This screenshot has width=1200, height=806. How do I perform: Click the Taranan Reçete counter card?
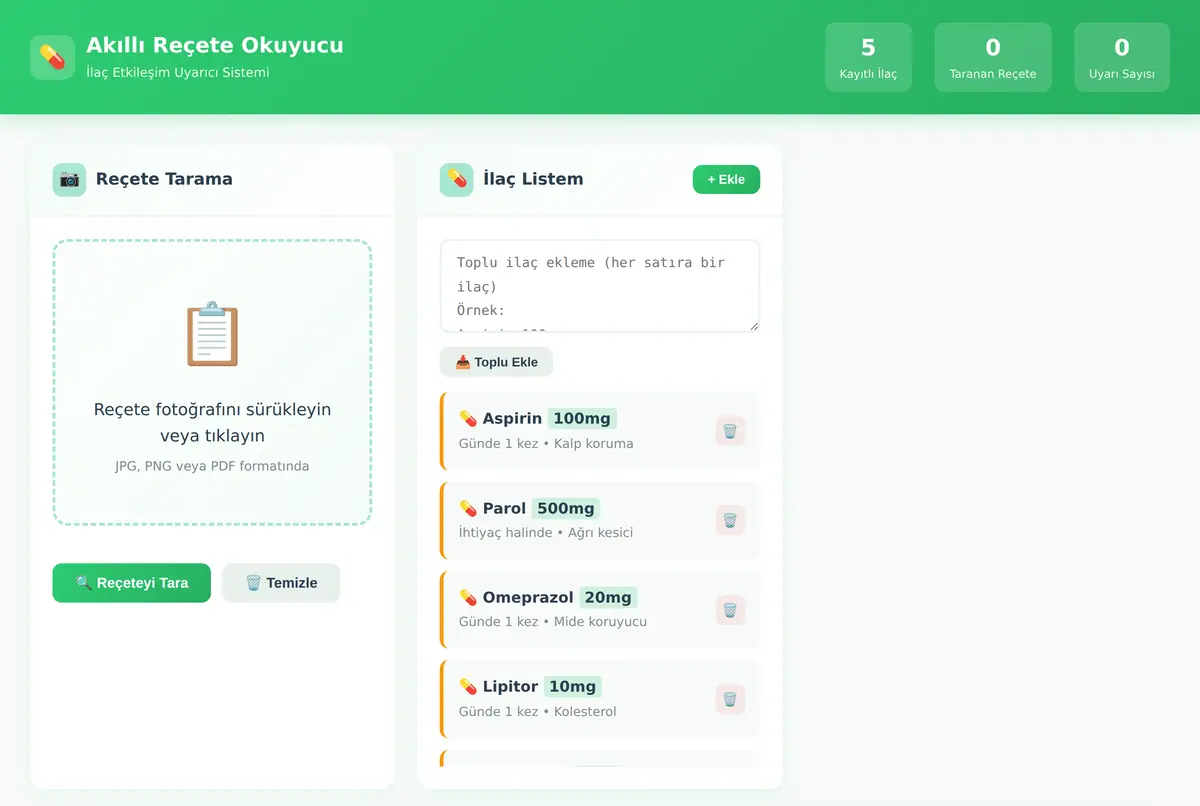993,57
